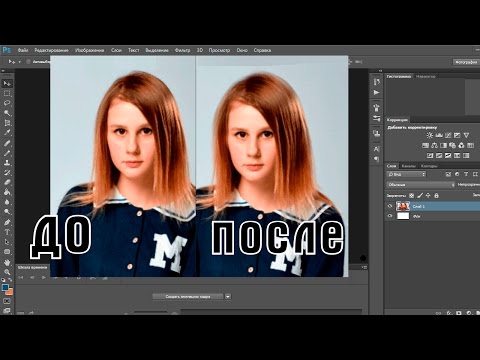The image size is (480, 360).
Task: Select the Type tool
Action: click(7, 232)
